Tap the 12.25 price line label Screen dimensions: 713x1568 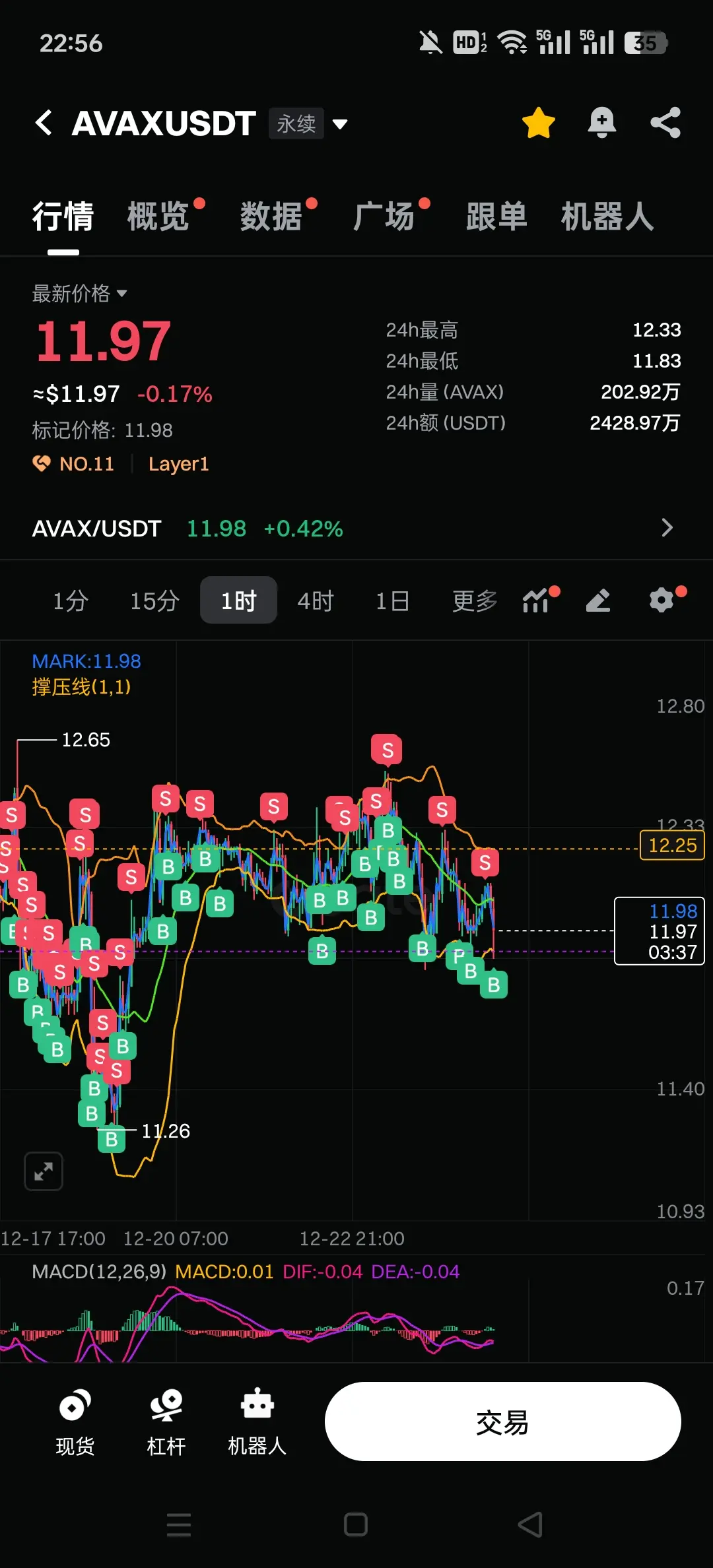(x=673, y=845)
